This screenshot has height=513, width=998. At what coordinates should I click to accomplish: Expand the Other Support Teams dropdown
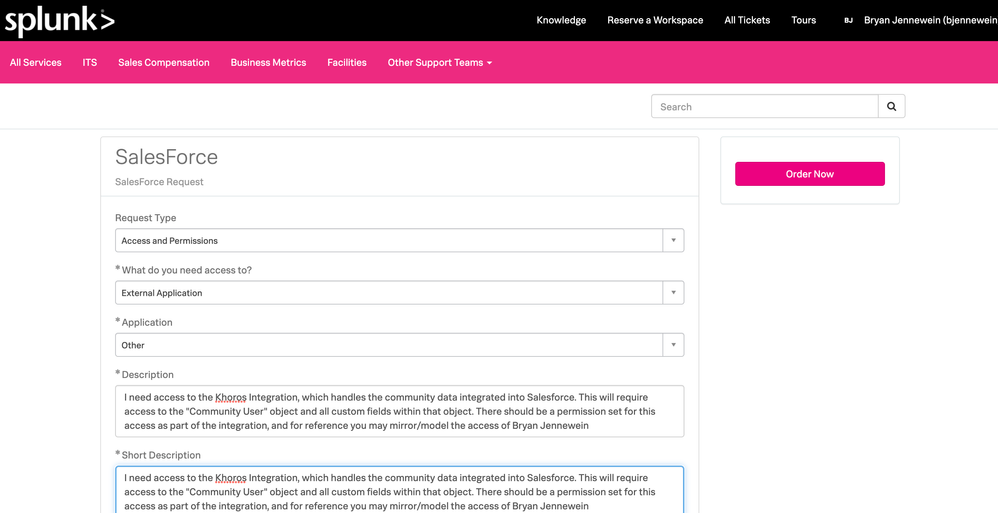tap(440, 62)
